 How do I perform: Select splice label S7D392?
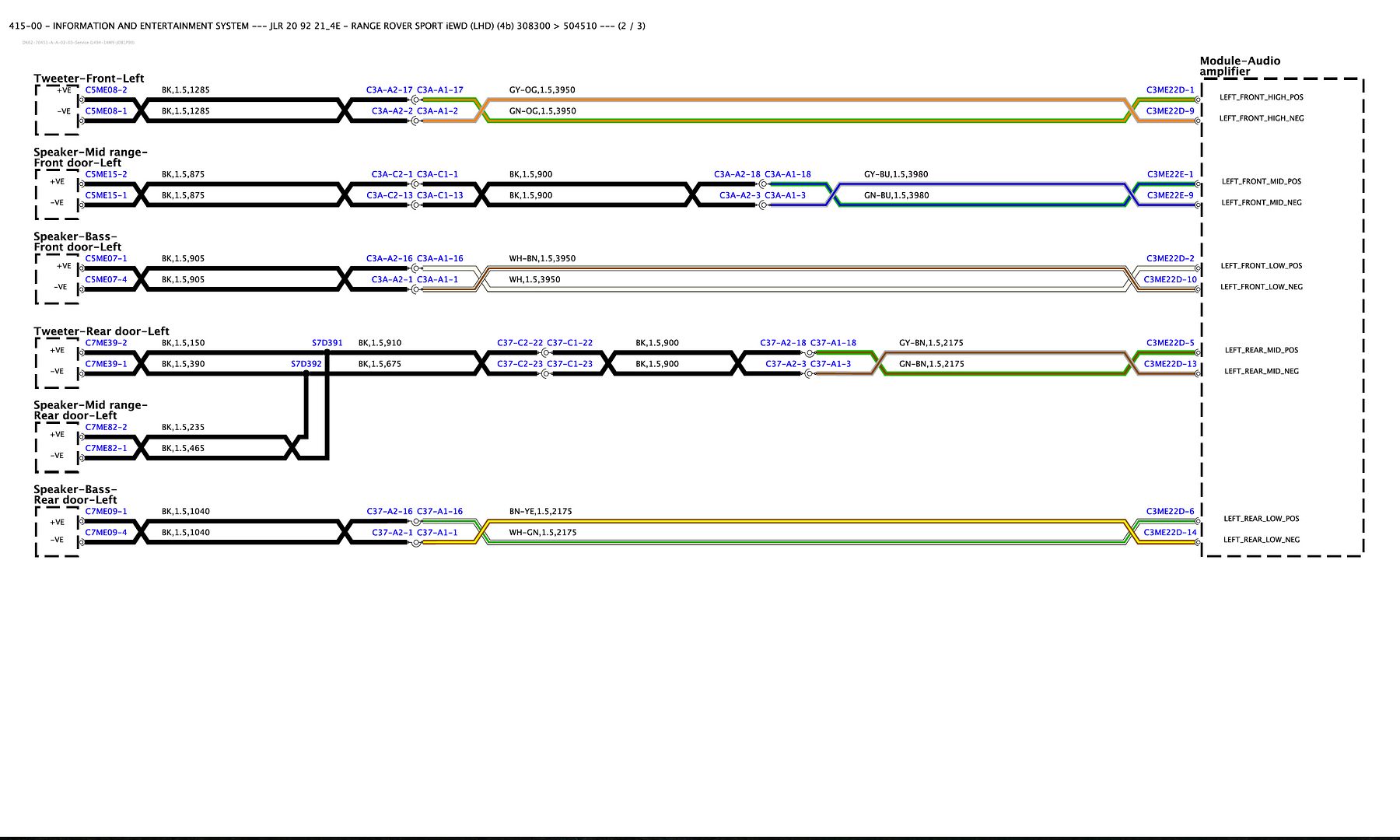(x=306, y=363)
